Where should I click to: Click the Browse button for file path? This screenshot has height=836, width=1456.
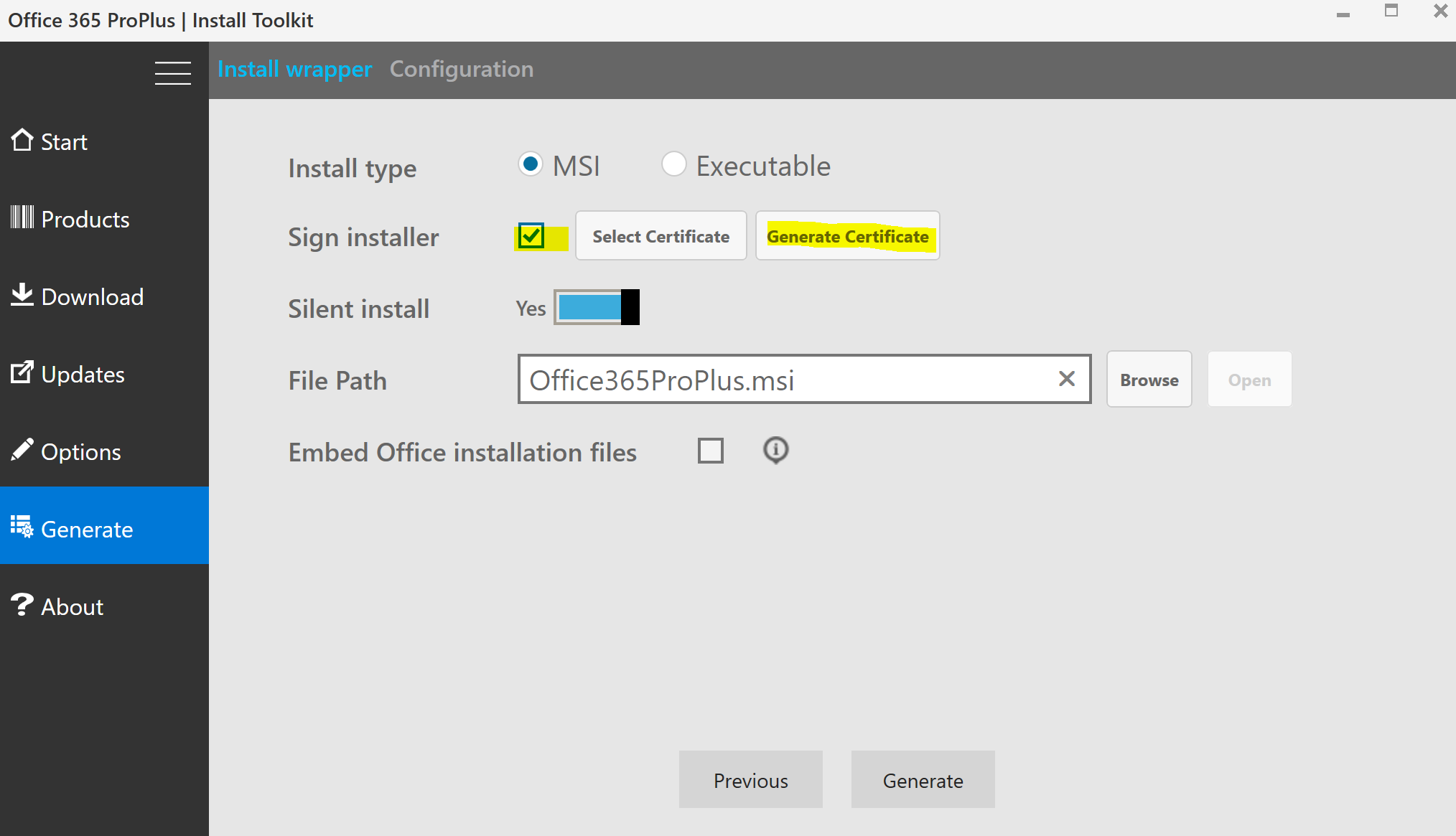point(1149,380)
